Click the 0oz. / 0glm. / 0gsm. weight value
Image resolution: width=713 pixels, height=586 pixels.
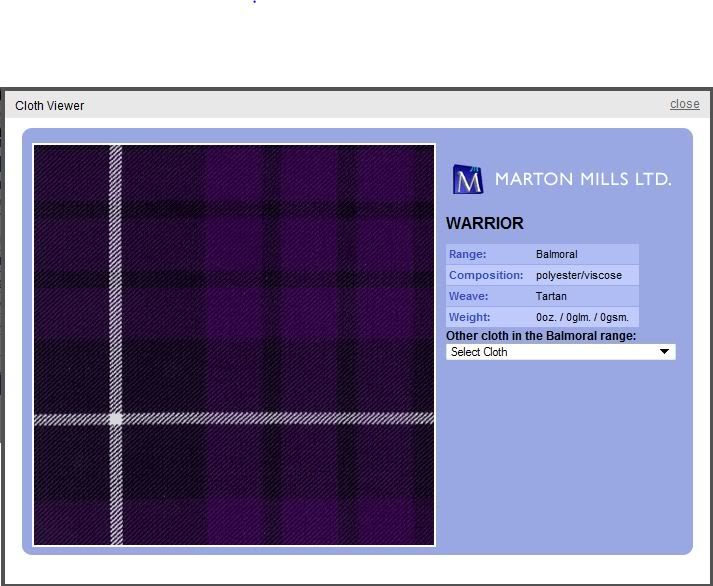pos(582,317)
